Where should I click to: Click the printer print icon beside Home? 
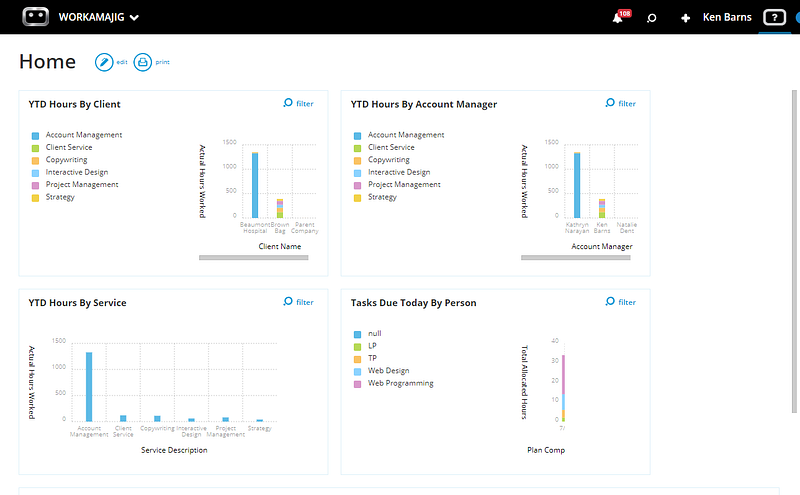[143, 62]
